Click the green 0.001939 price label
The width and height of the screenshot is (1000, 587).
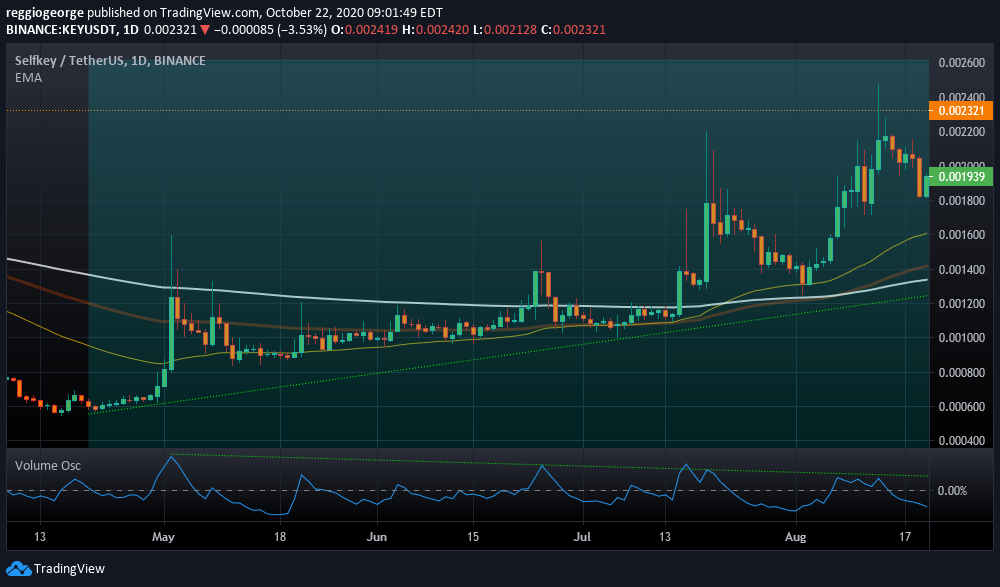961,177
